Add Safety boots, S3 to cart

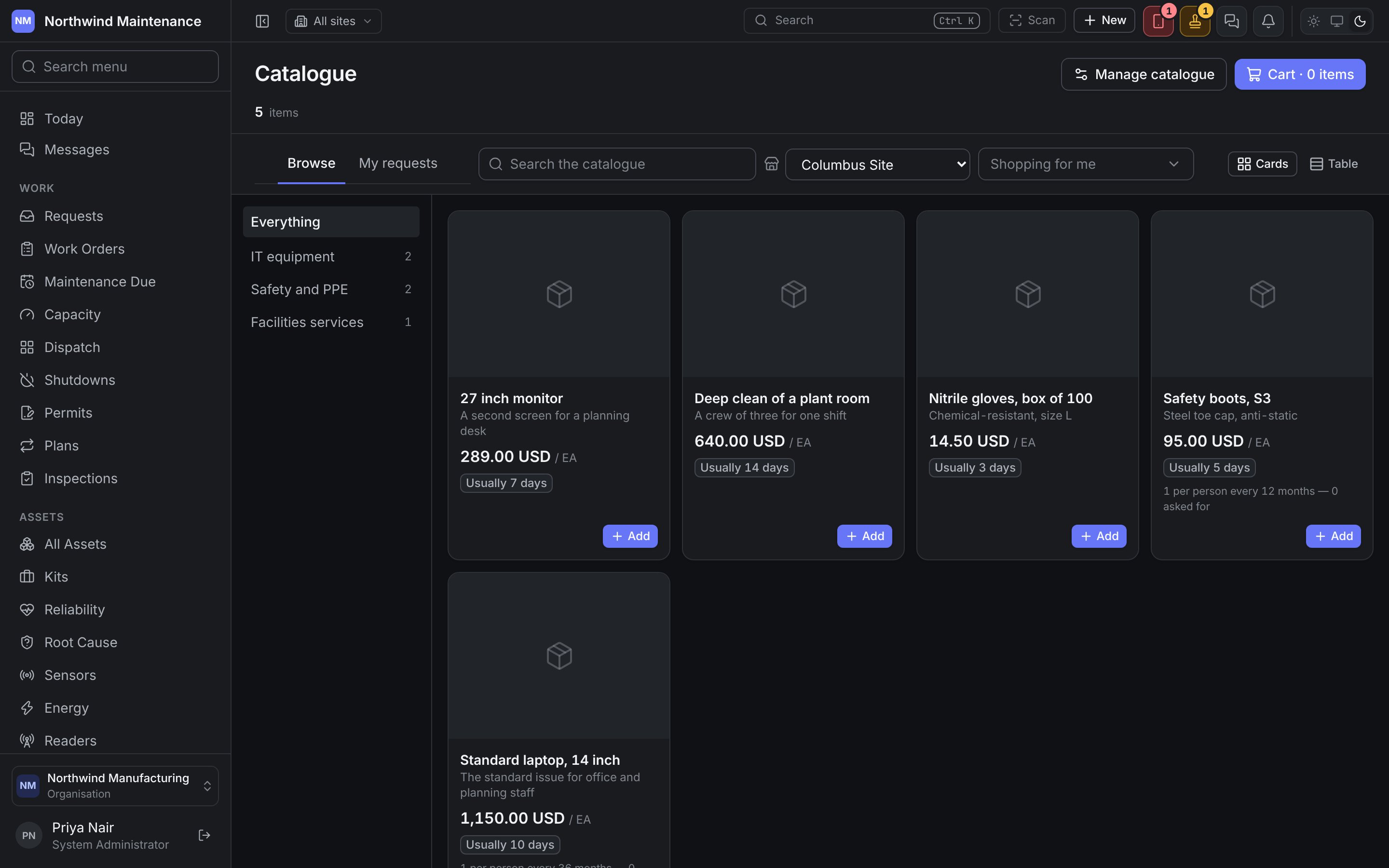click(x=1333, y=536)
